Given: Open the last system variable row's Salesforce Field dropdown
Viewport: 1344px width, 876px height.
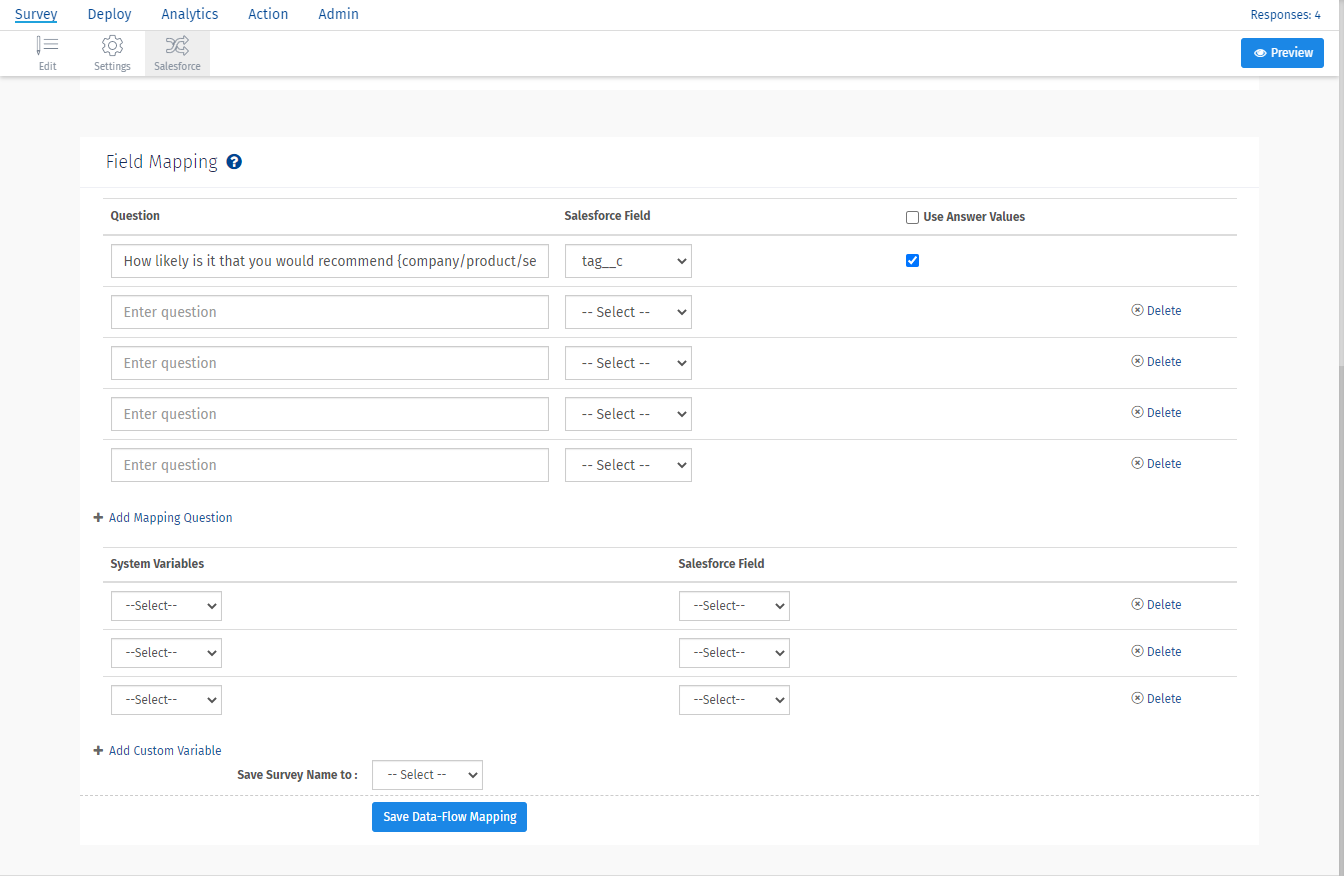Looking at the screenshot, I should coord(734,700).
